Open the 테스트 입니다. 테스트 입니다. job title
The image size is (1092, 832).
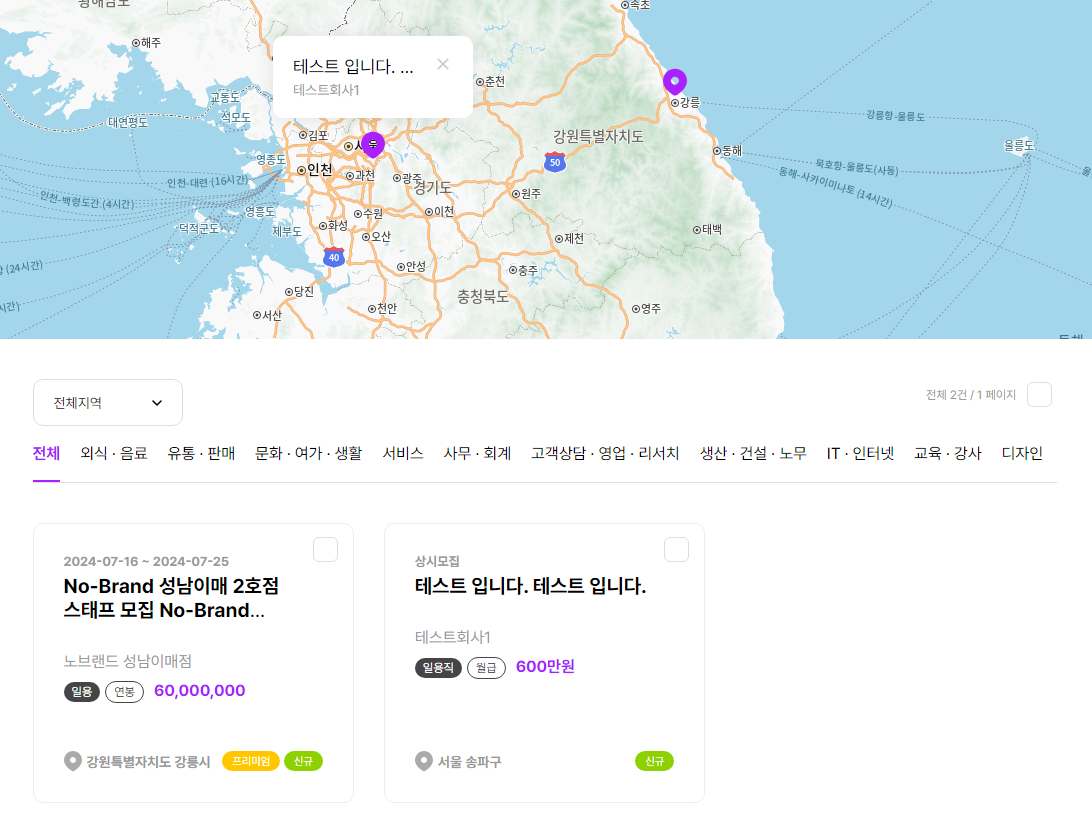coord(531,586)
